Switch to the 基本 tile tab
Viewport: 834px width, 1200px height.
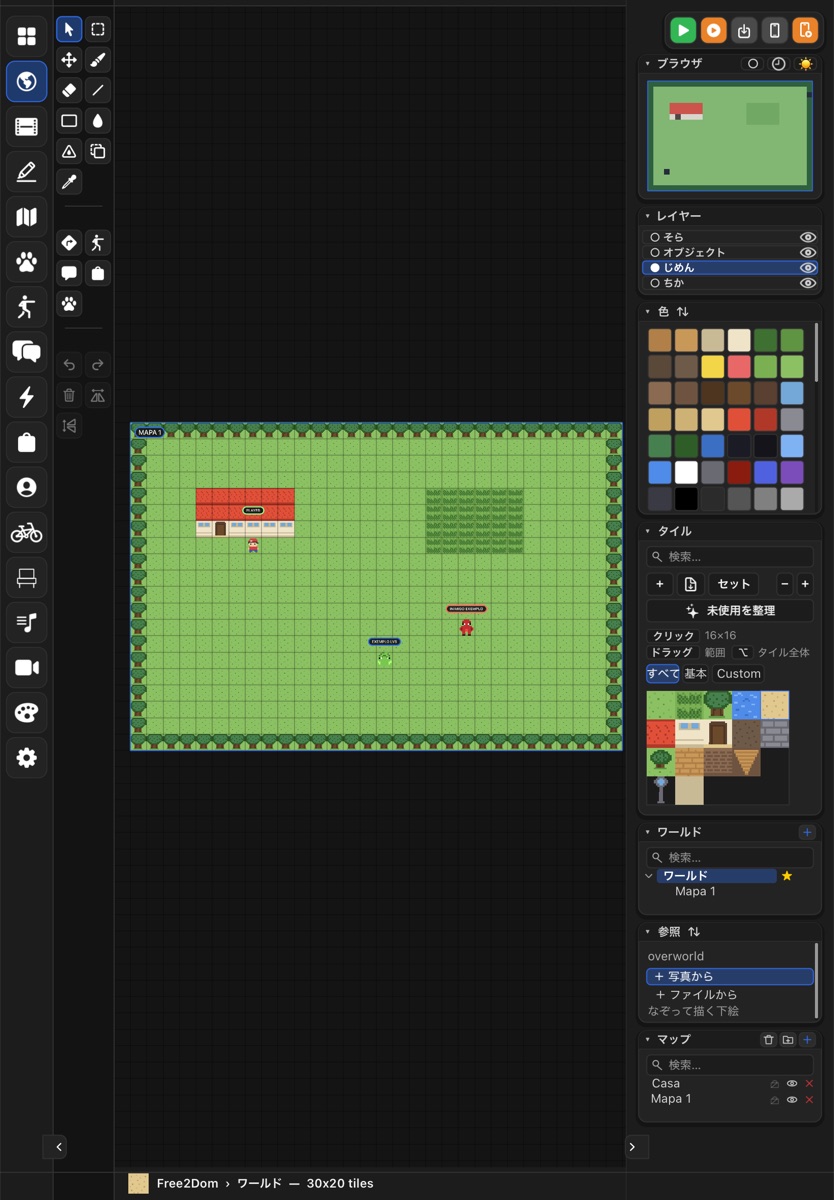696,674
